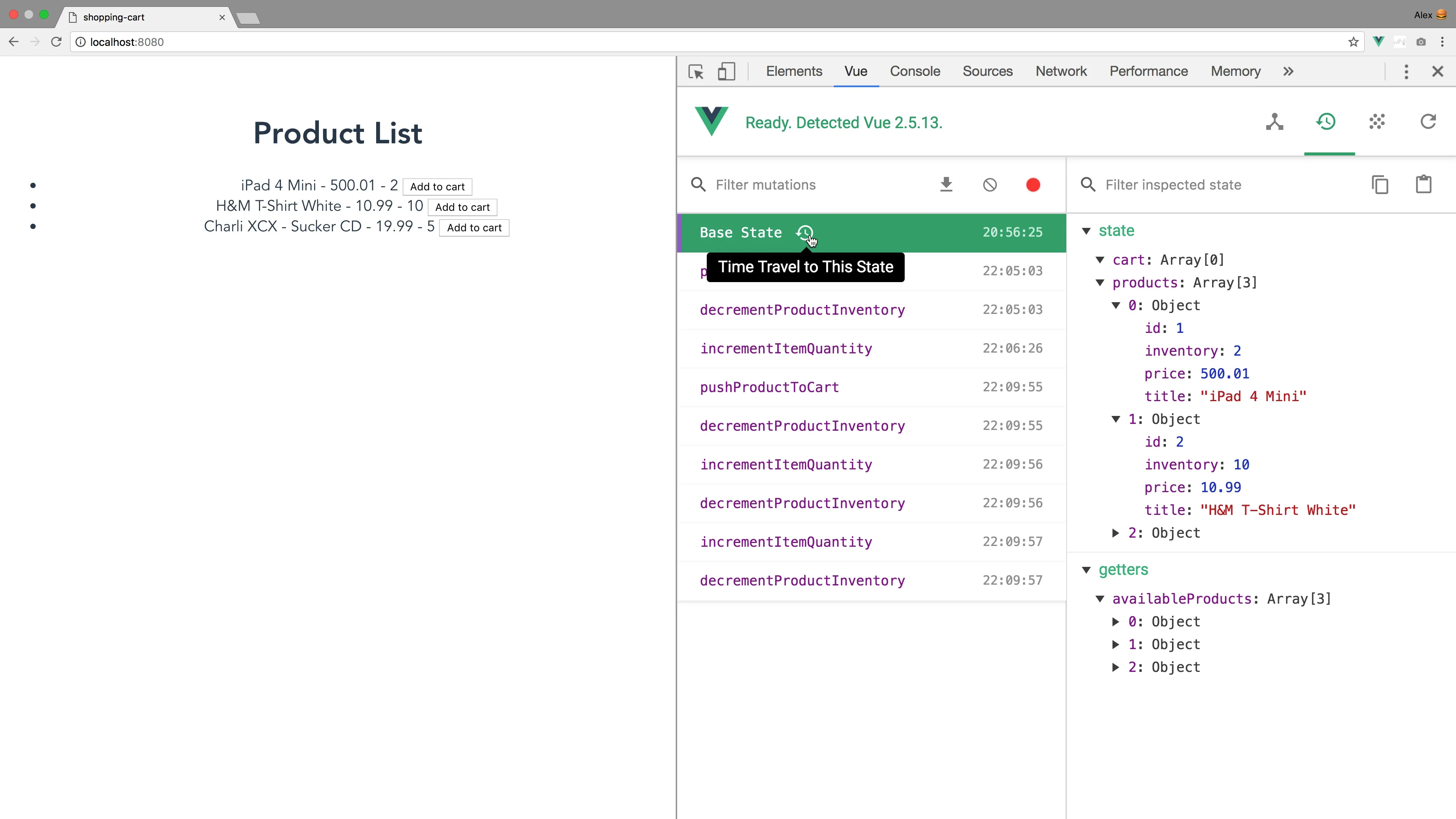Click the Vue devtools refresh icon
Screen dimensions: 1456x819
click(1428, 122)
